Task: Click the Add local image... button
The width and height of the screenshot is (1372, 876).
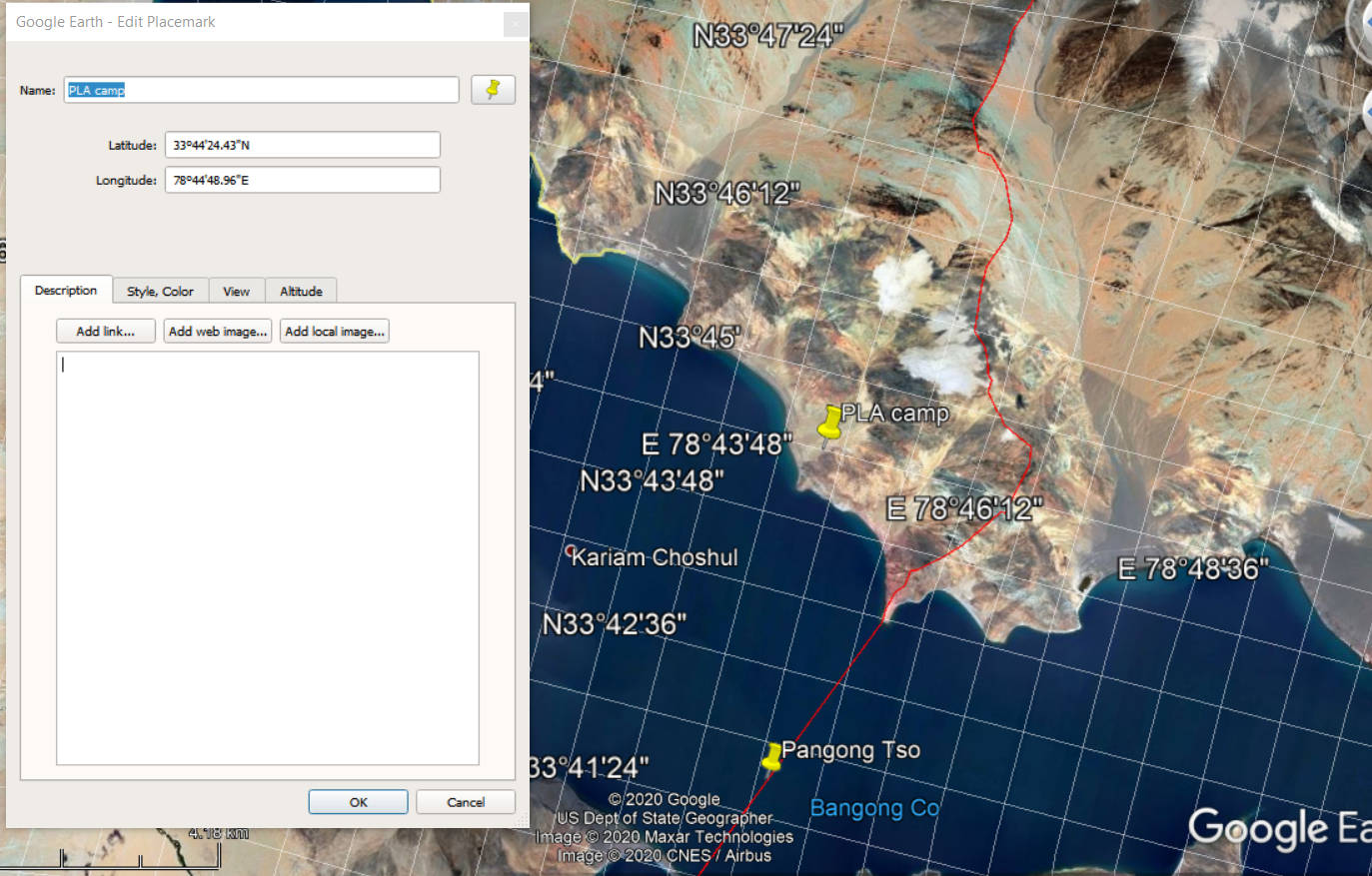Action: coord(335,332)
